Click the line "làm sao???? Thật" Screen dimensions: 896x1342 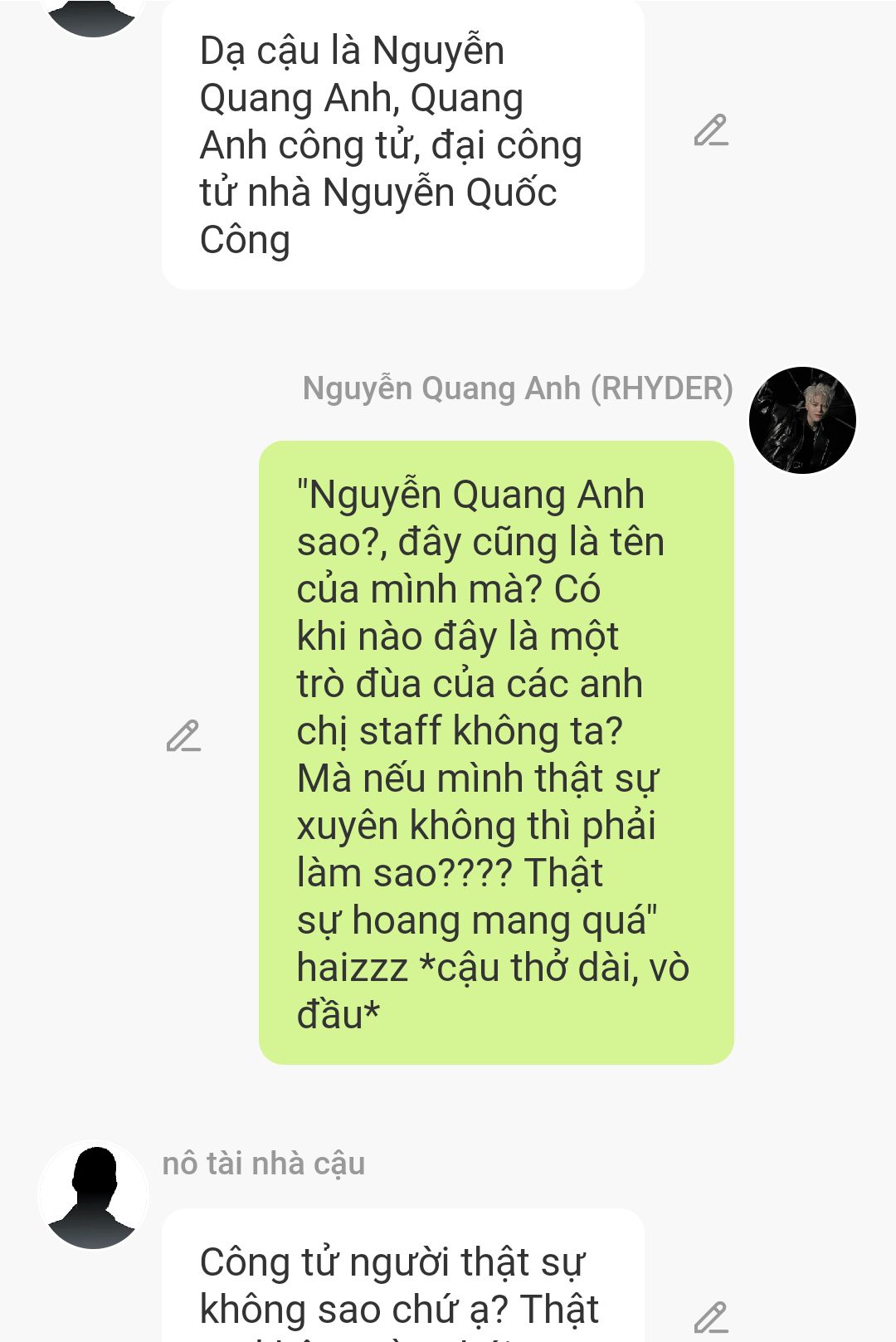(450, 873)
